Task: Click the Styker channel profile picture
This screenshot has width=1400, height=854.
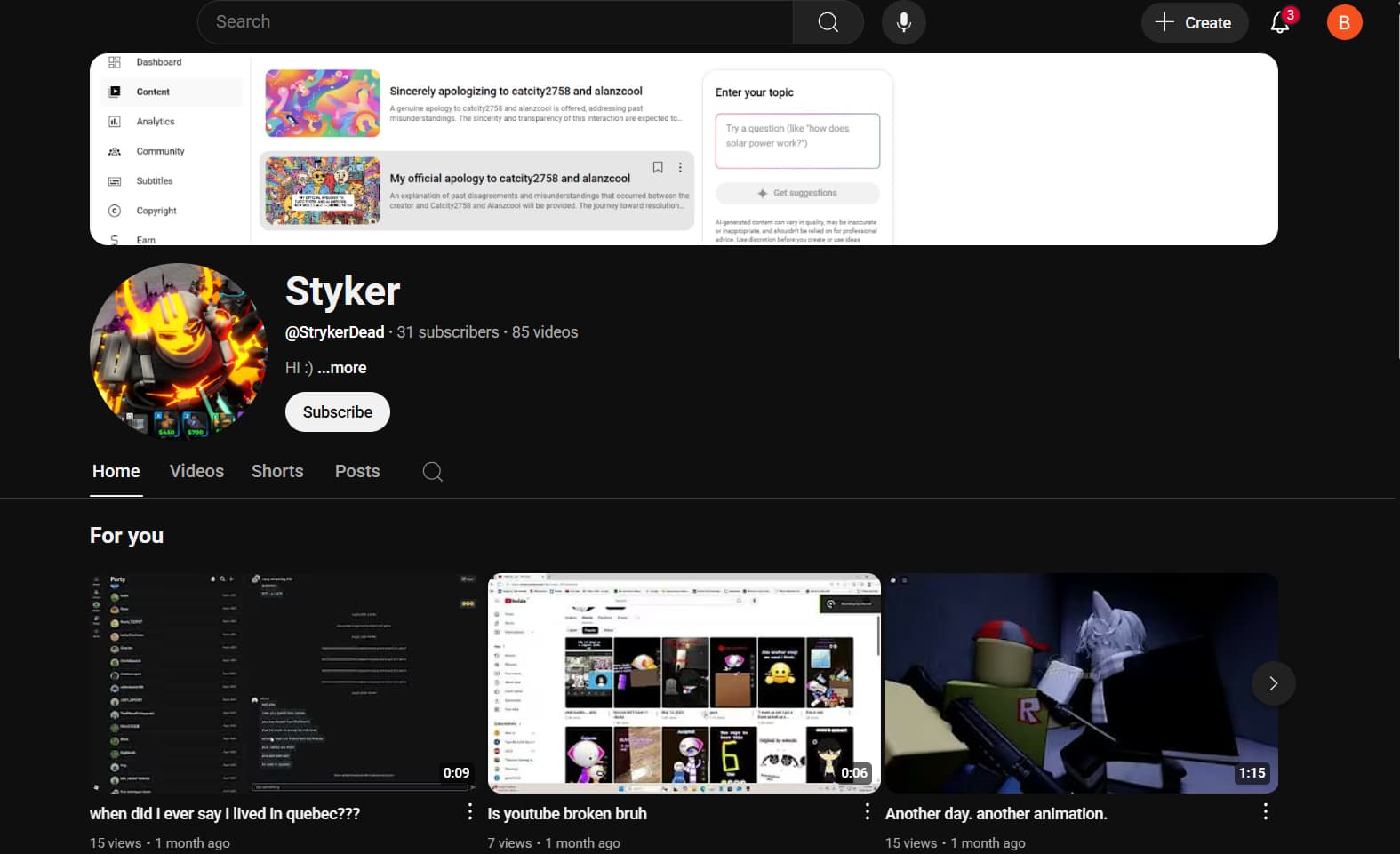Action: tap(179, 351)
